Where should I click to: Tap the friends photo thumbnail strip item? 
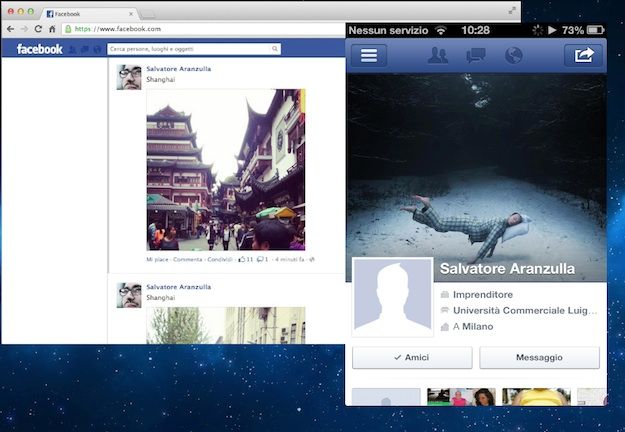(x=461, y=397)
